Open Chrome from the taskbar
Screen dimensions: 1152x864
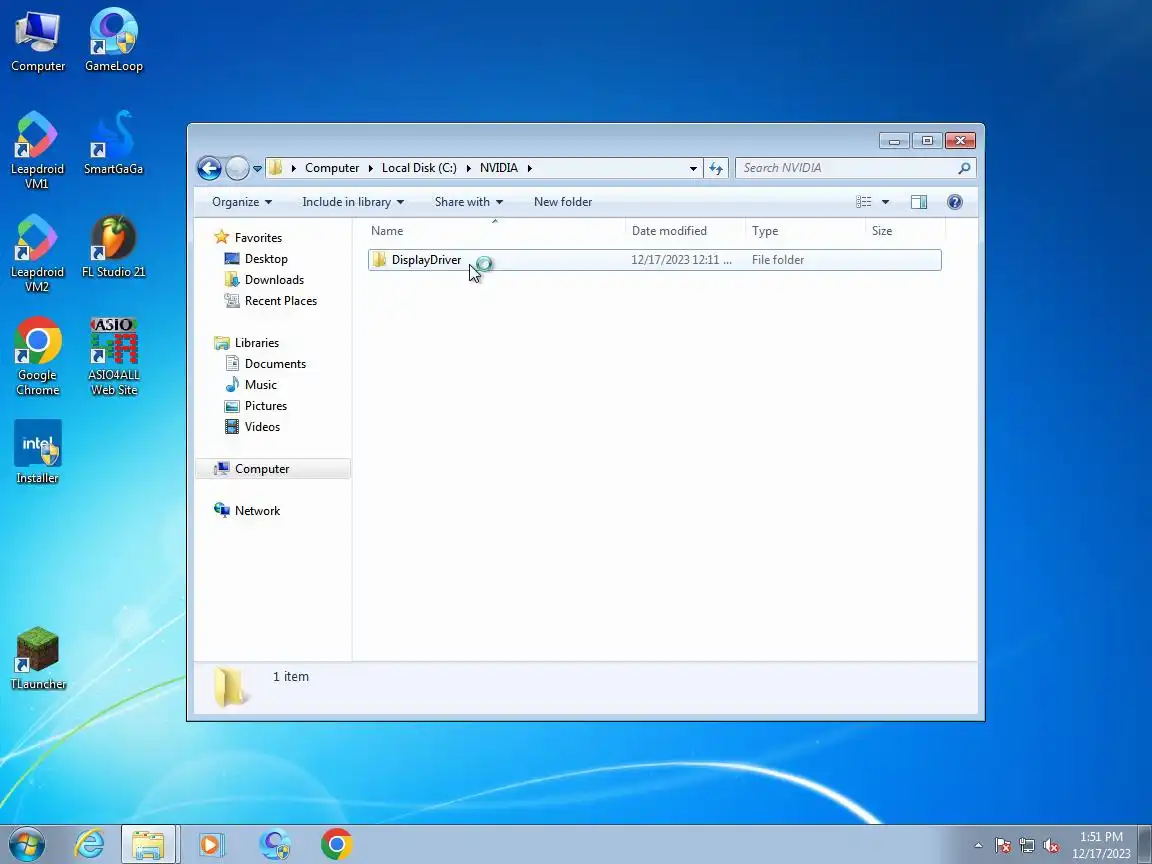pyautogui.click(x=336, y=844)
